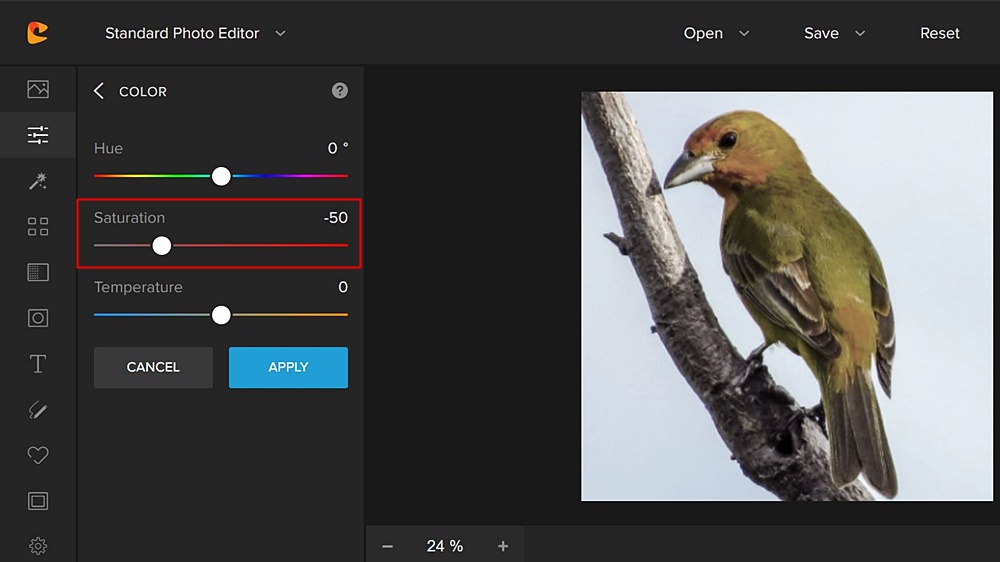Screen dimensions: 1000x562
Task: Open the Vignette tool icon
Action: coord(38,318)
